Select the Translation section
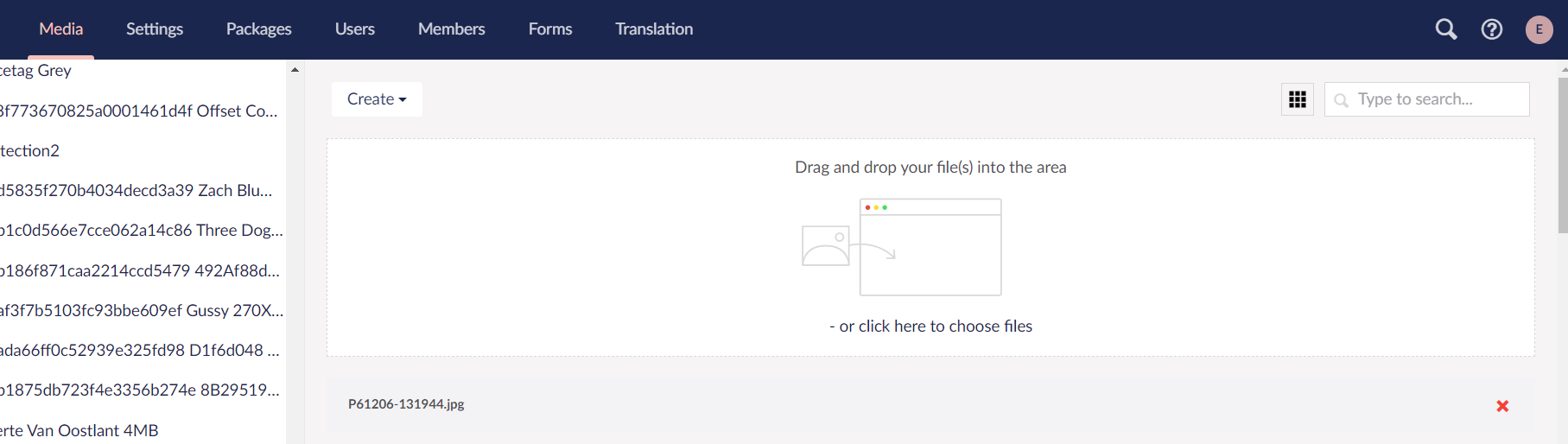Viewport: 1568px width, 444px height. (x=654, y=29)
